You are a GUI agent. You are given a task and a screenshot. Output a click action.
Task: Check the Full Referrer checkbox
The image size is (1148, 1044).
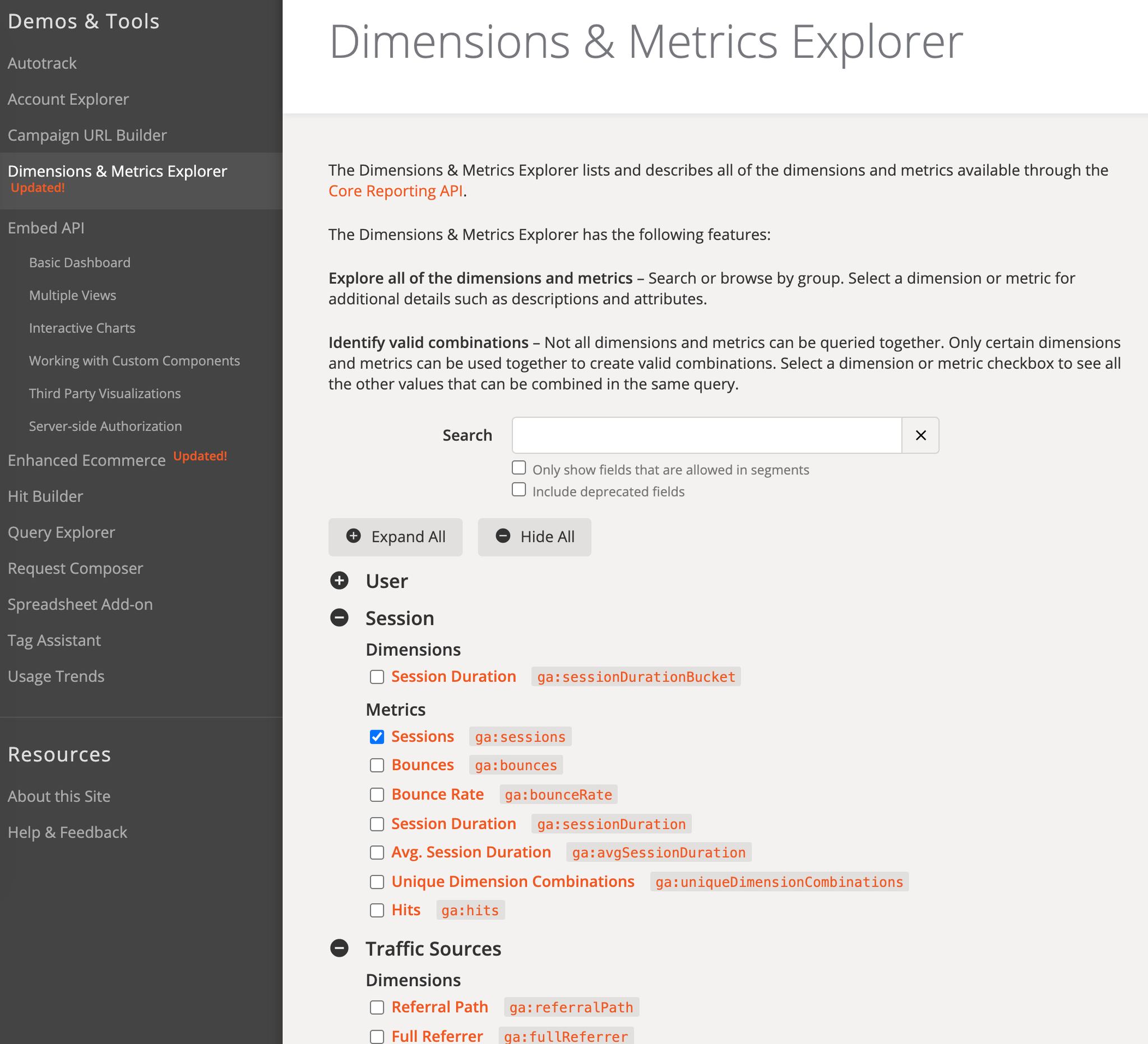click(377, 1037)
